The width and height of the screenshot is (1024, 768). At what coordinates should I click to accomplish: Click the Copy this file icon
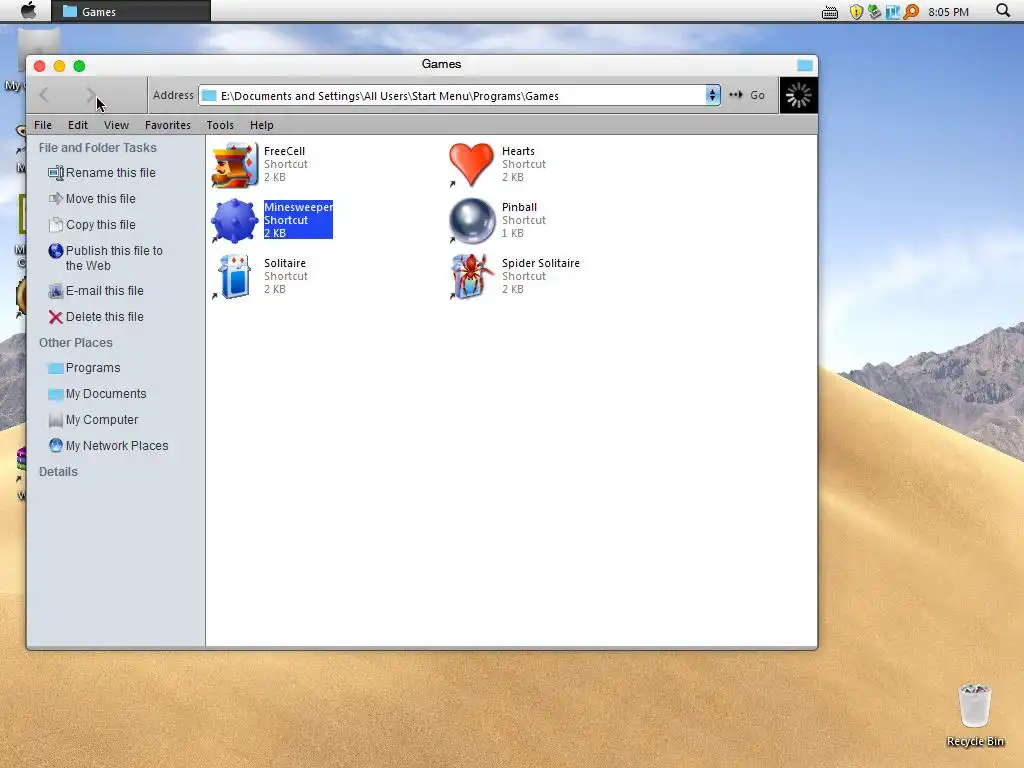pyautogui.click(x=56, y=225)
